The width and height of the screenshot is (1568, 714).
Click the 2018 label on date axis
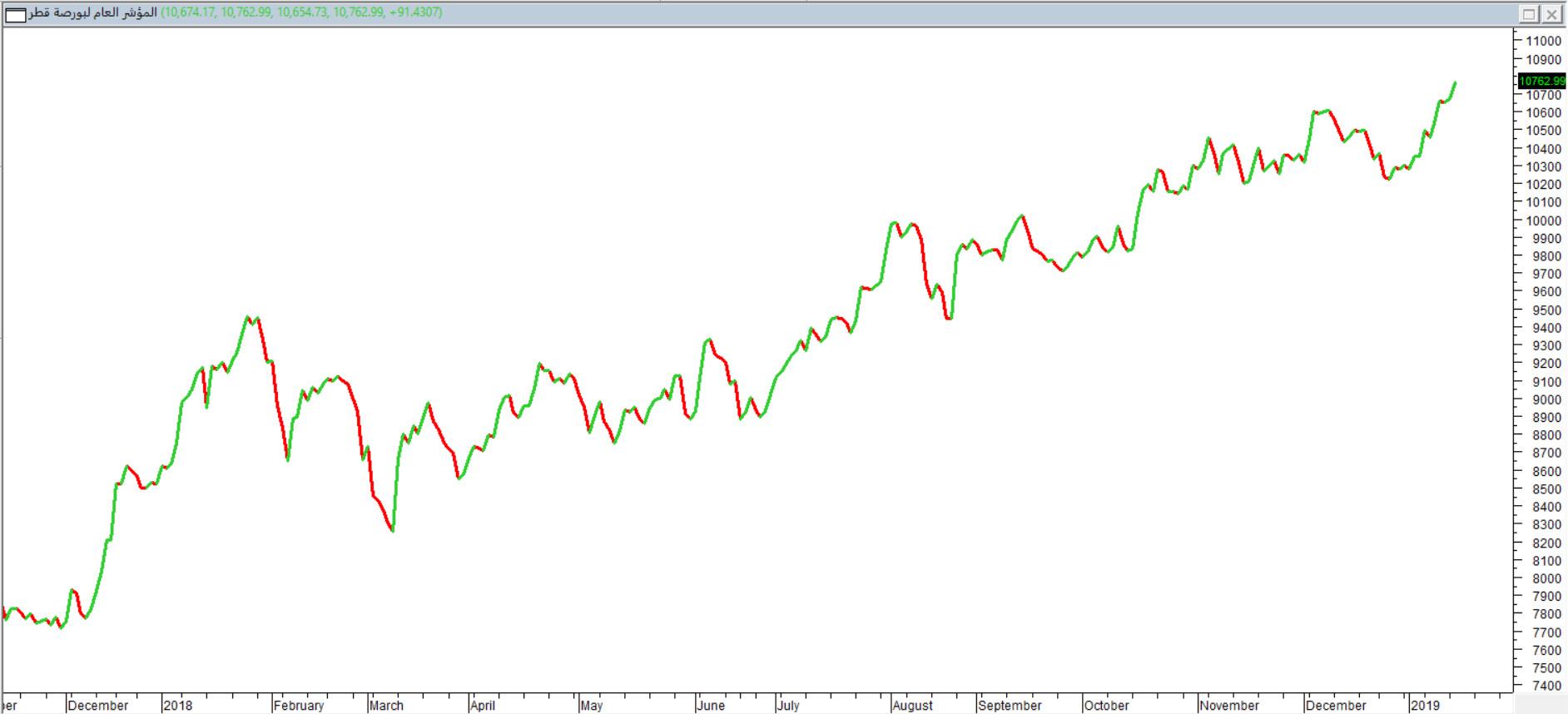tap(177, 706)
